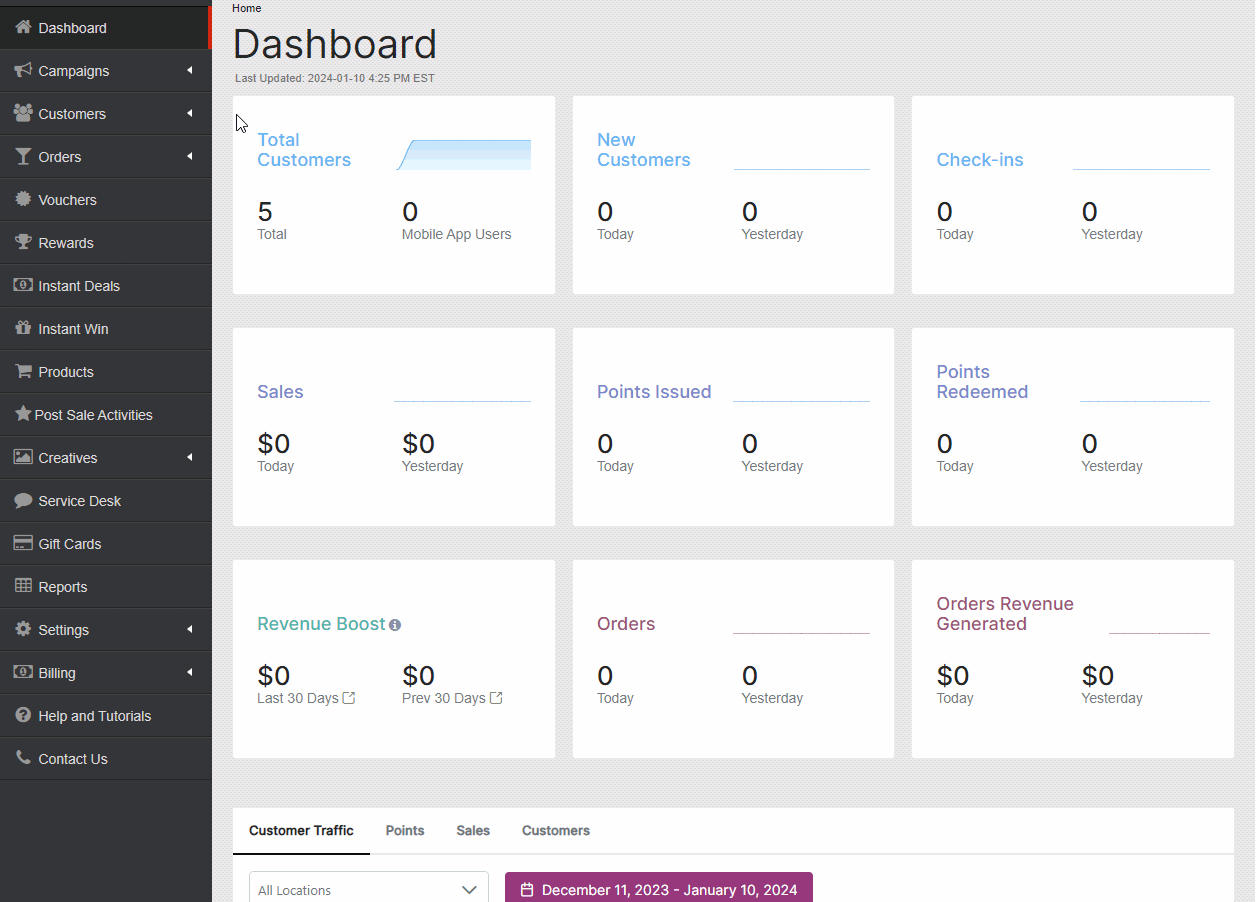Switch to the Customers chart tab

pyautogui.click(x=556, y=830)
